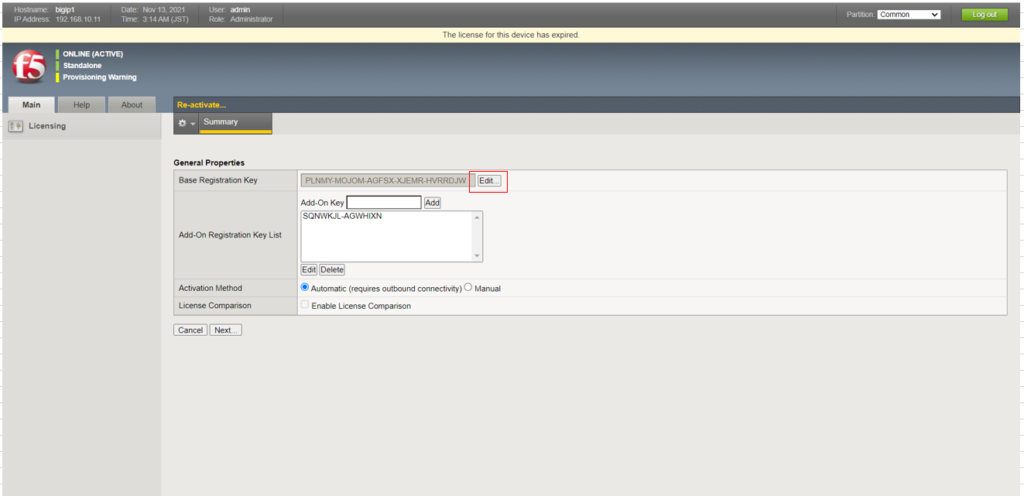Select Manual activation method
The image size is (1024, 496).
click(468, 287)
